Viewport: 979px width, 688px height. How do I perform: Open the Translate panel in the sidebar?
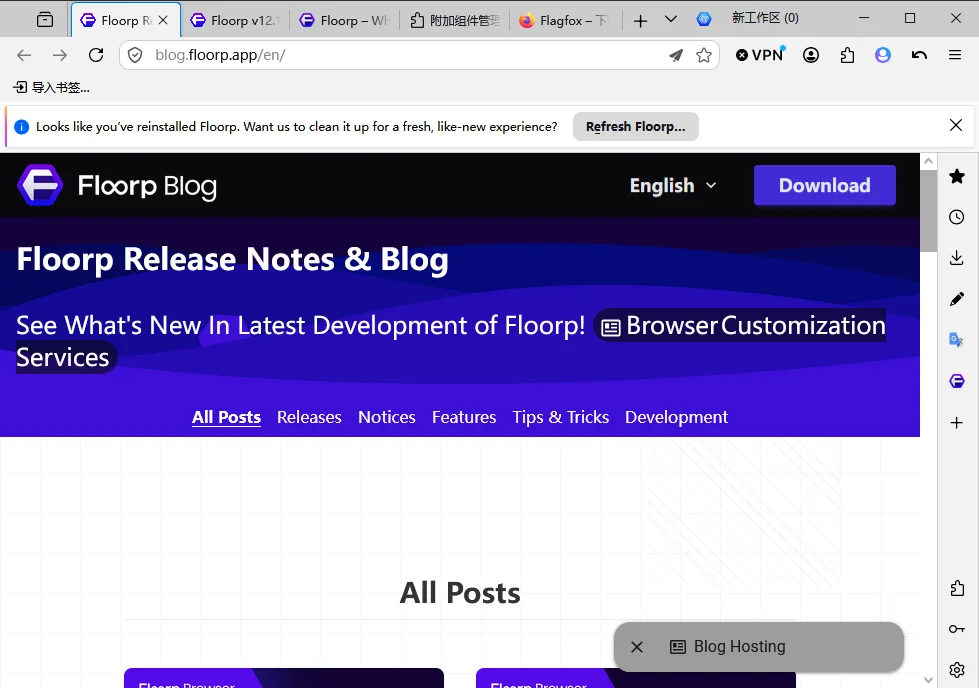pos(957,340)
